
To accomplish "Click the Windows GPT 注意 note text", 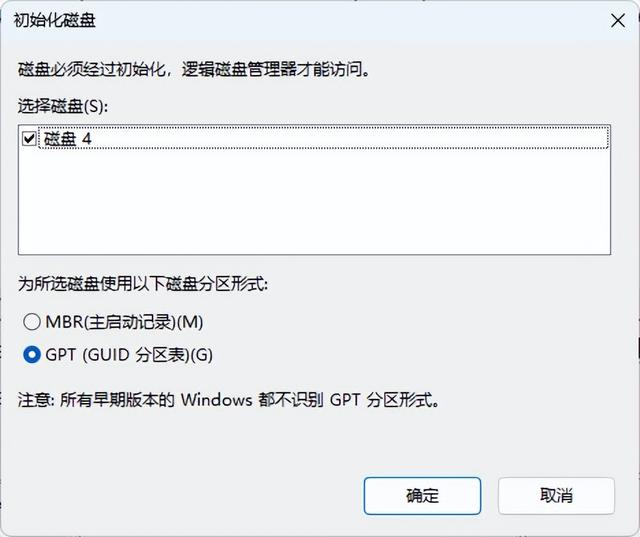I will click(x=229, y=399).
